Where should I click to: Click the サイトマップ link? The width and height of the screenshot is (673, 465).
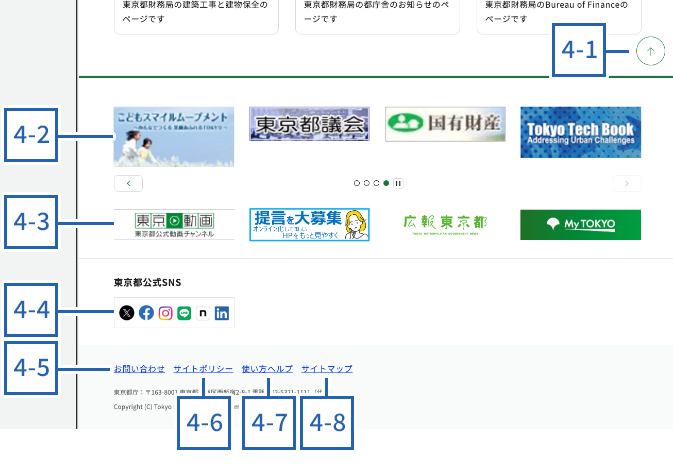[327, 369]
